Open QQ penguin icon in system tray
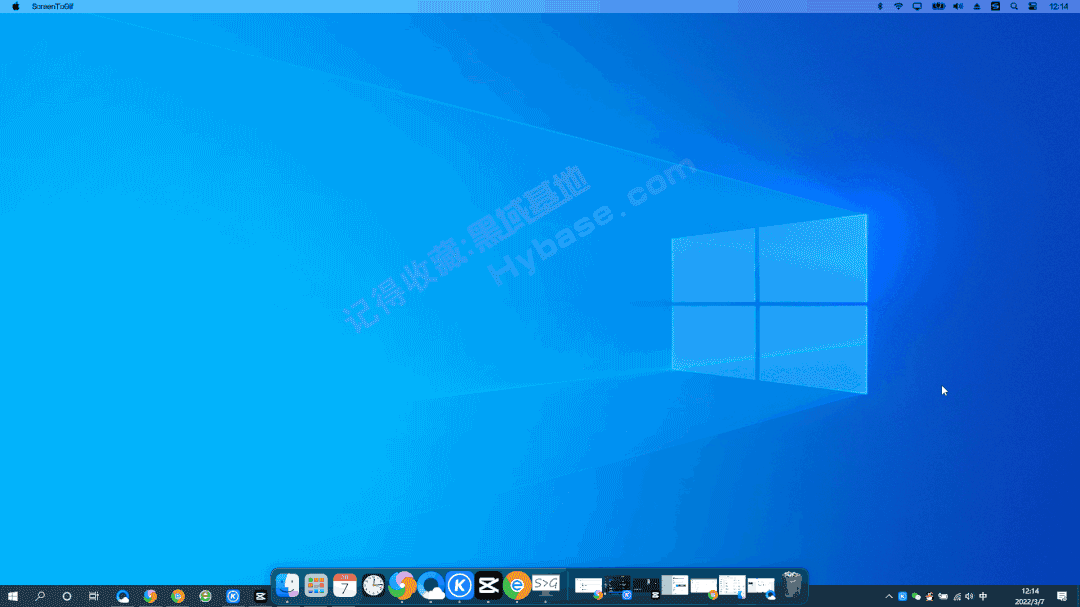The width and height of the screenshot is (1080, 607). tap(929, 597)
